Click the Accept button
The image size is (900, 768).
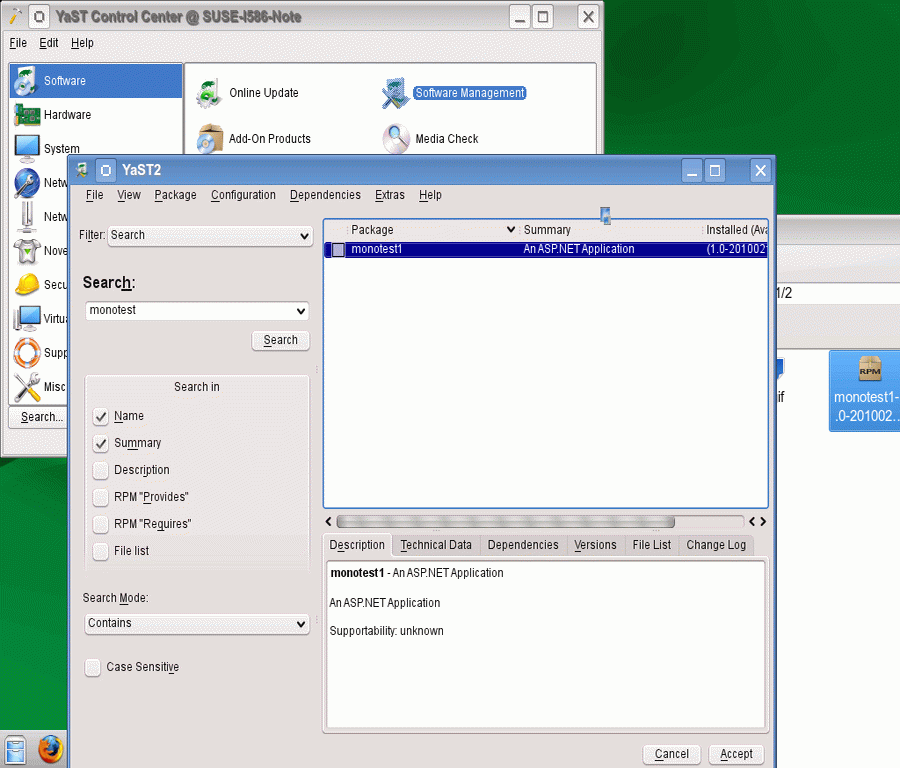[736, 754]
